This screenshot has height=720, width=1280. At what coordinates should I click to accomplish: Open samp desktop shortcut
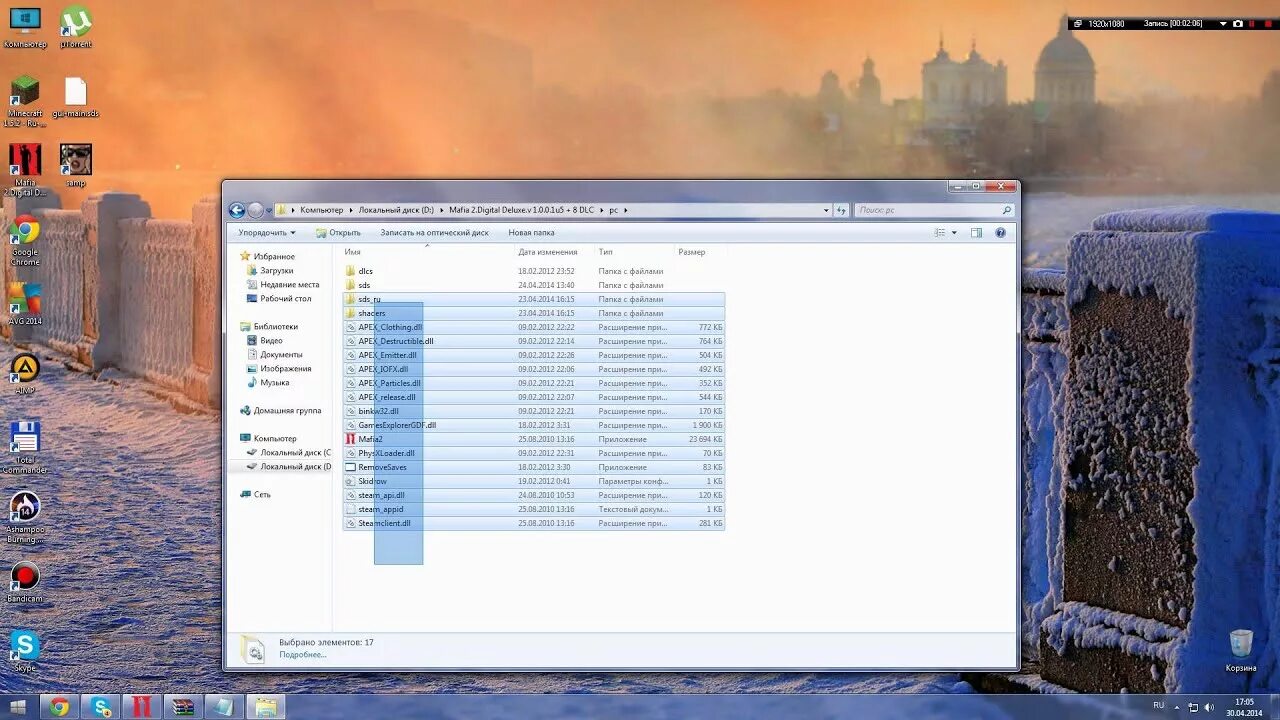[x=76, y=165]
